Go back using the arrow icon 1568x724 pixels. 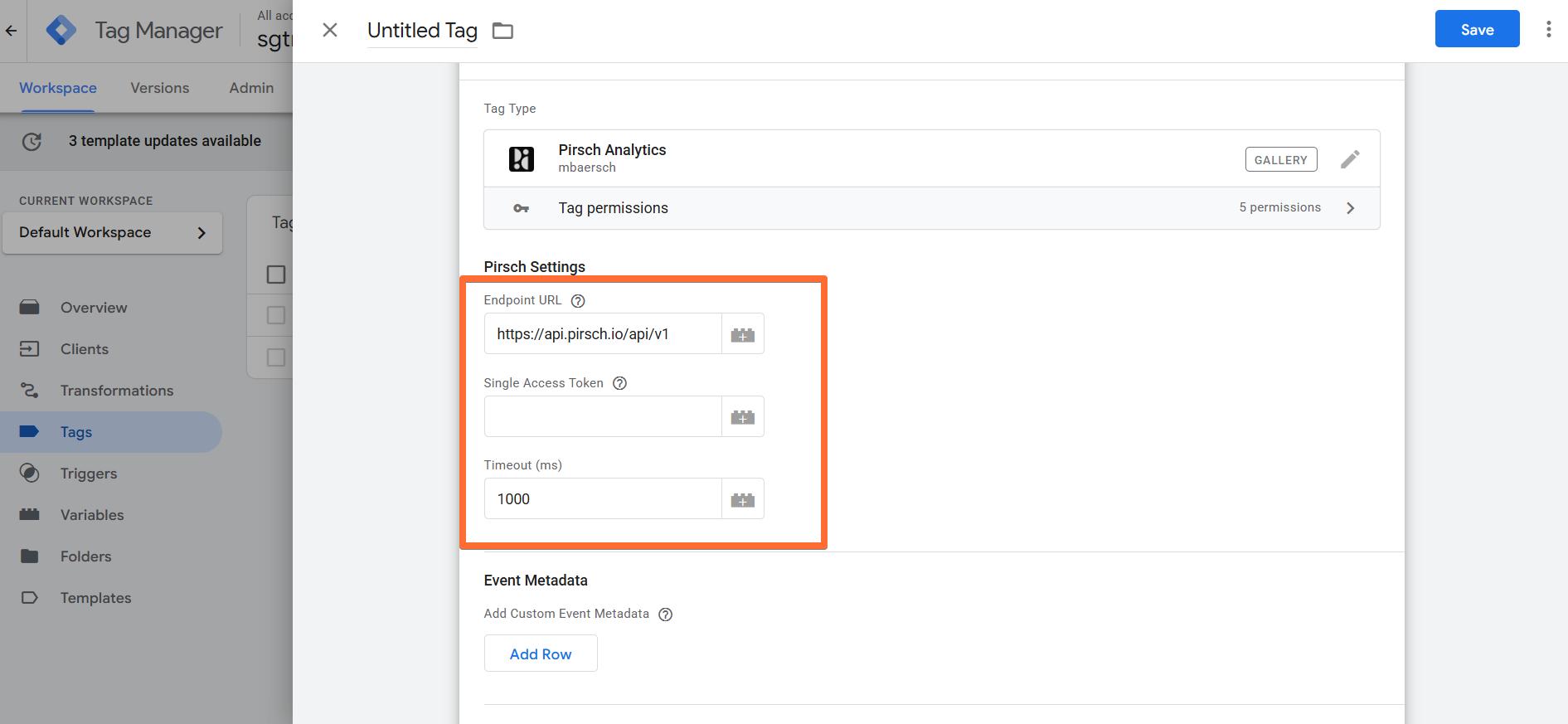[x=11, y=31]
